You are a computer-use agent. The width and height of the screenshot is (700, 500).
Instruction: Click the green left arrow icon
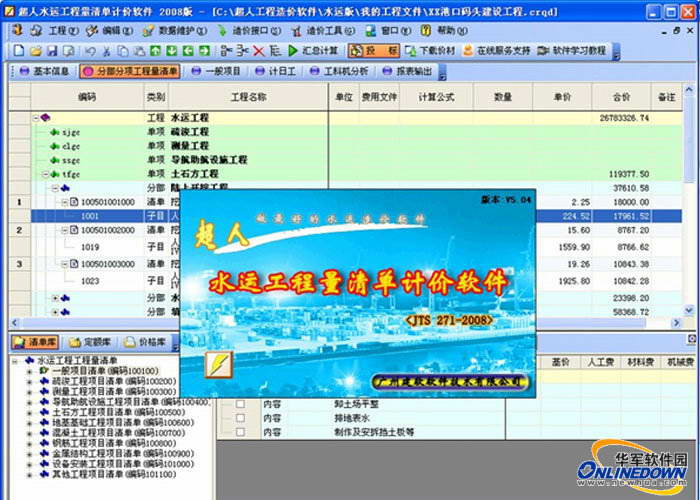coord(188,51)
